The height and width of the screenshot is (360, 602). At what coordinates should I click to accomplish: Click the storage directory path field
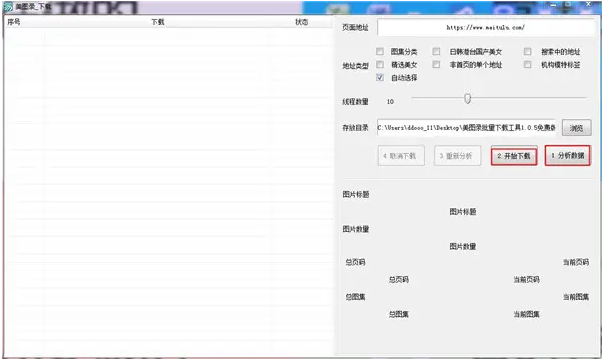466,127
